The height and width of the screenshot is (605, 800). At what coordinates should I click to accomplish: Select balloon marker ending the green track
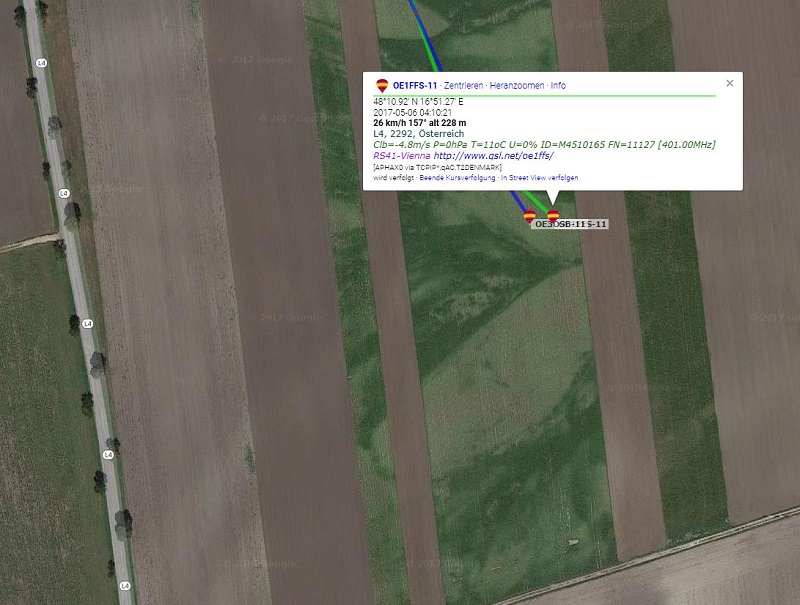point(553,216)
